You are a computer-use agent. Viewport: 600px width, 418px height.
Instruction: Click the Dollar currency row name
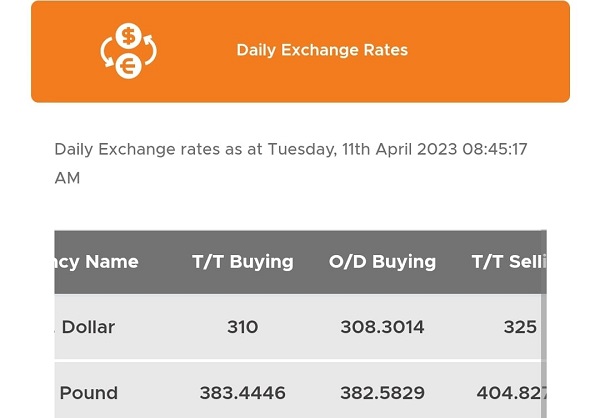pos(88,327)
